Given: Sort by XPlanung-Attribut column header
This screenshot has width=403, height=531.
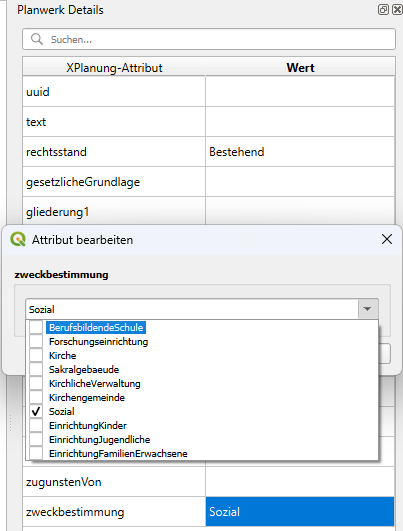Looking at the screenshot, I should tap(114, 67).
